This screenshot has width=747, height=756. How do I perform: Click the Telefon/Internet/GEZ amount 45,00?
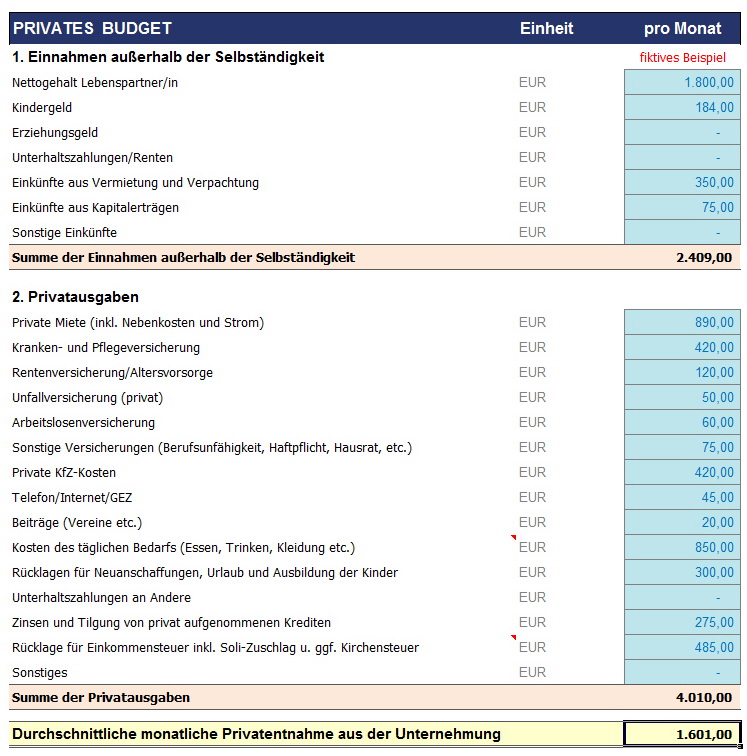[682, 497]
